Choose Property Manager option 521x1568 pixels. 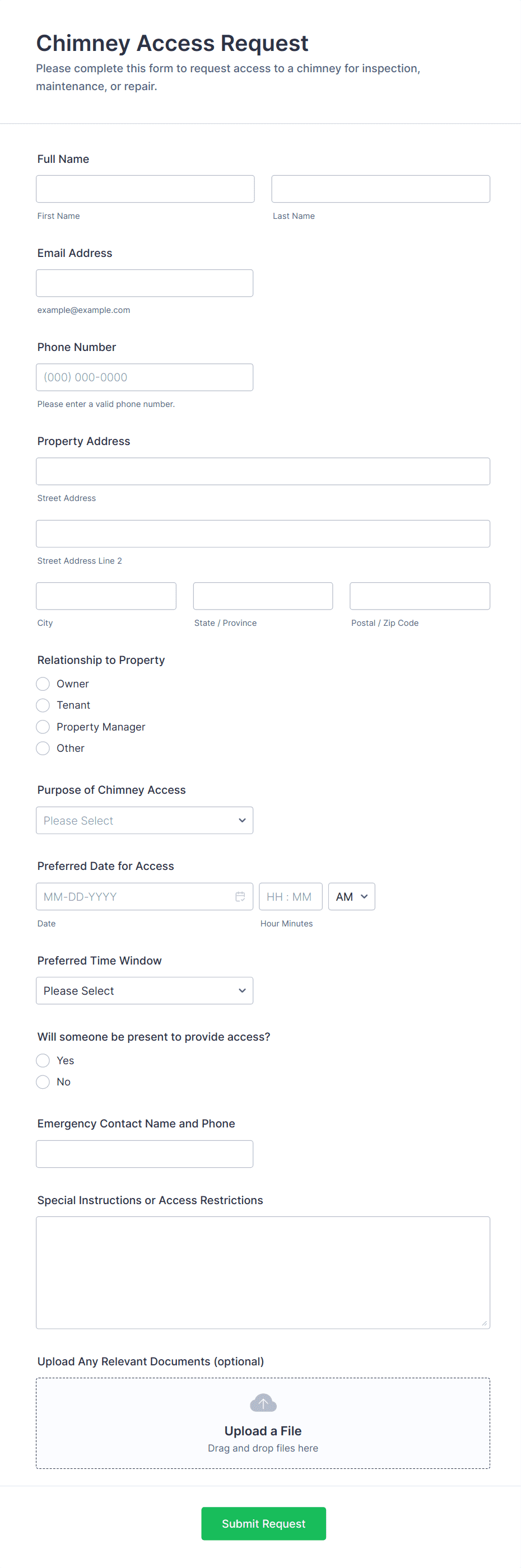tap(43, 727)
